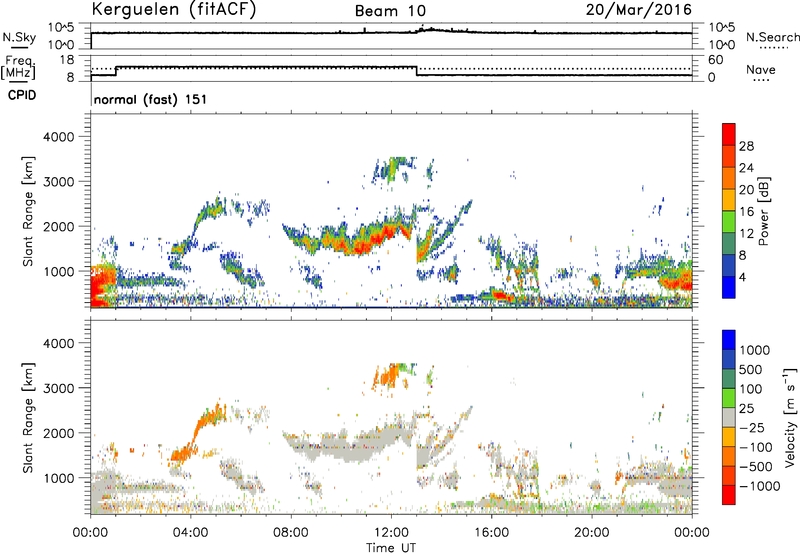Image resolution: width=800 pixels, height=554 pixels.
Task: Click the gray segment of velocity colorbar
Action: (x=729, y=417)
